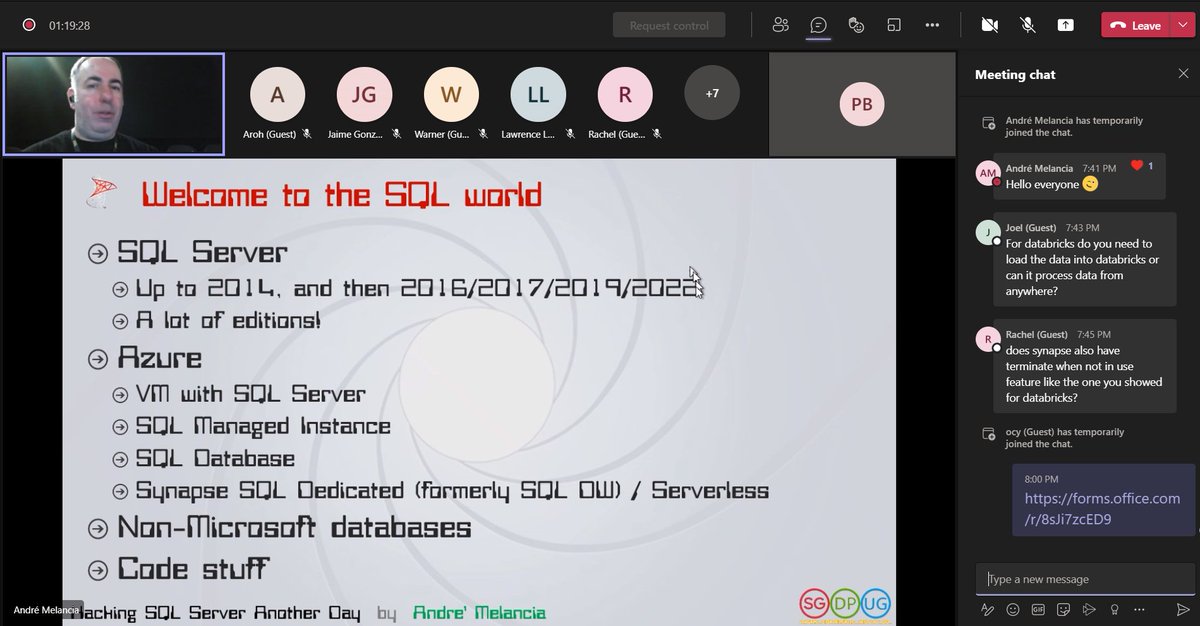Show the +7 additional participants
This screenshot has width=1200, height=626.
coord(712,93)
